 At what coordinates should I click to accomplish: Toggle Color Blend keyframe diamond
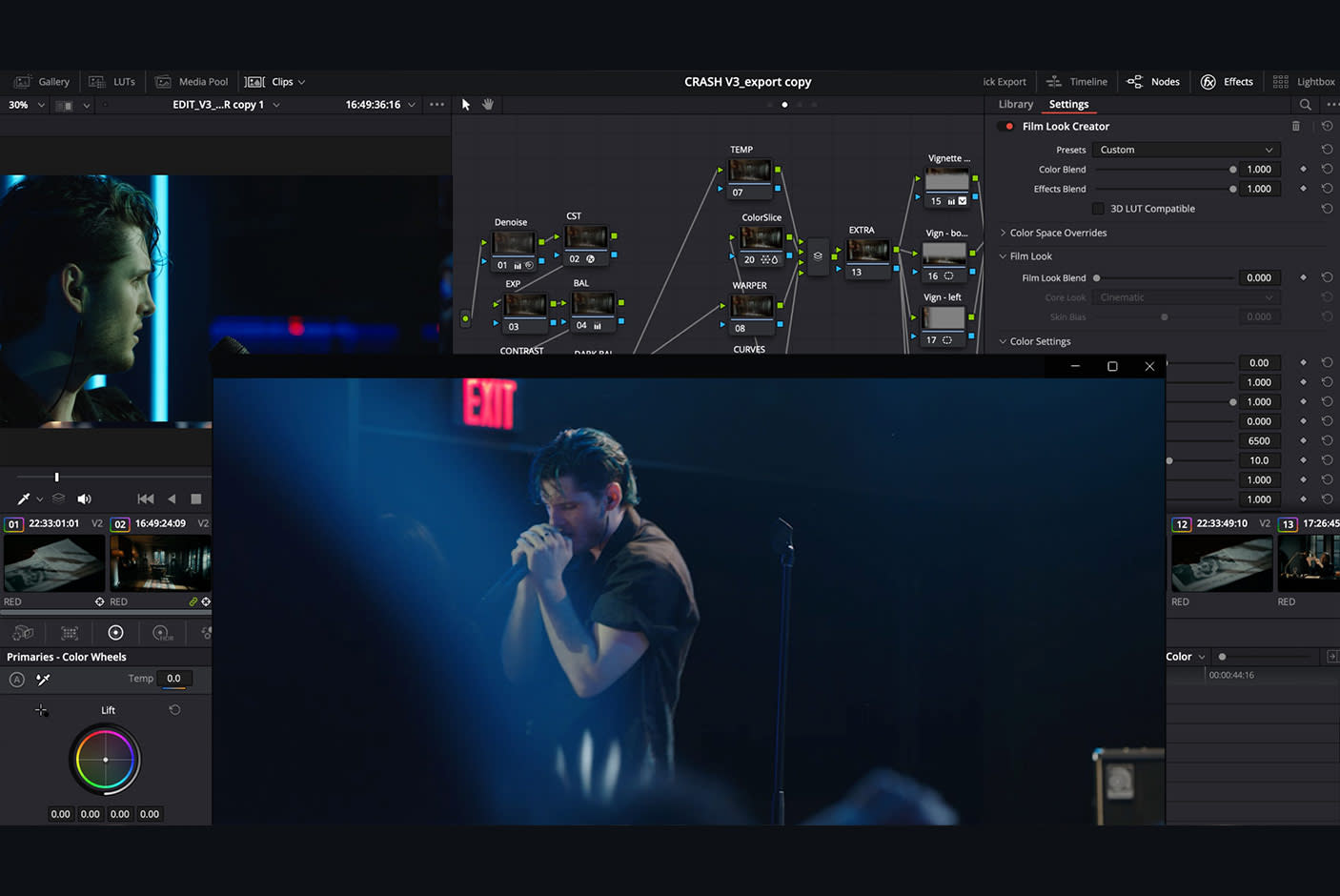pyautogui.click(x=1303, y=170)
